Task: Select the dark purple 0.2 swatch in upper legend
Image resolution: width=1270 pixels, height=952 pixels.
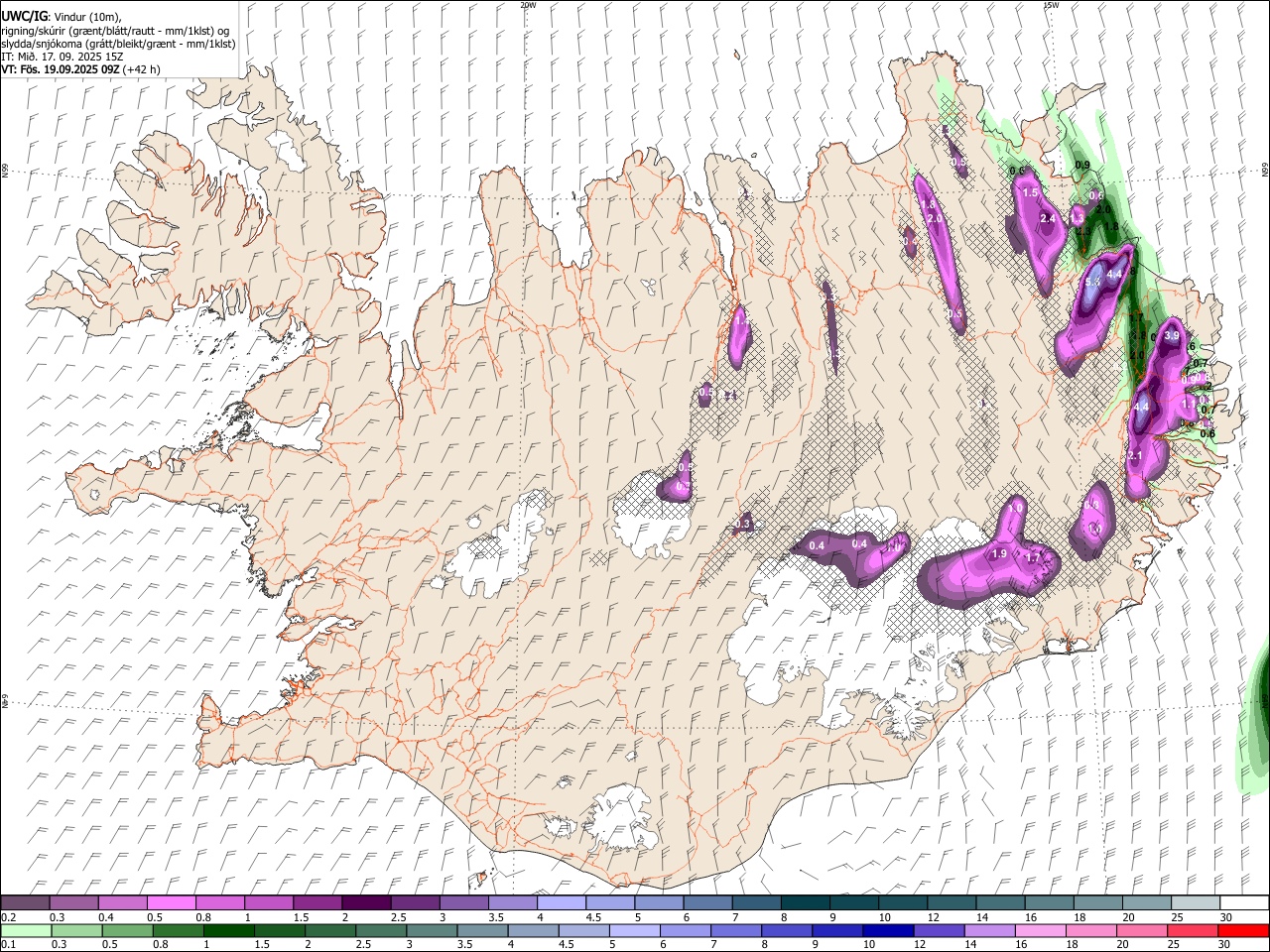Action: click(25, 903)
